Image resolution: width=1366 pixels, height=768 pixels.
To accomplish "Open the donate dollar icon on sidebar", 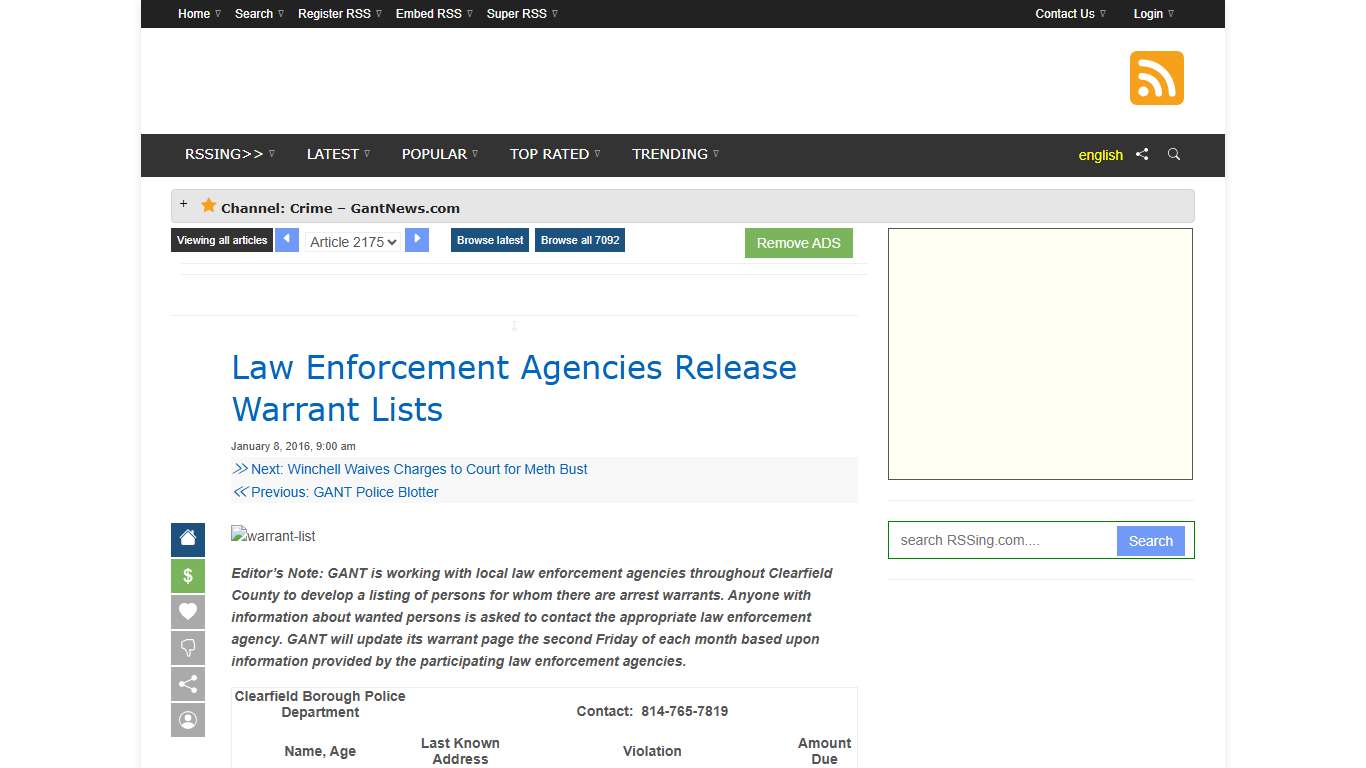I will pos(187,575).
